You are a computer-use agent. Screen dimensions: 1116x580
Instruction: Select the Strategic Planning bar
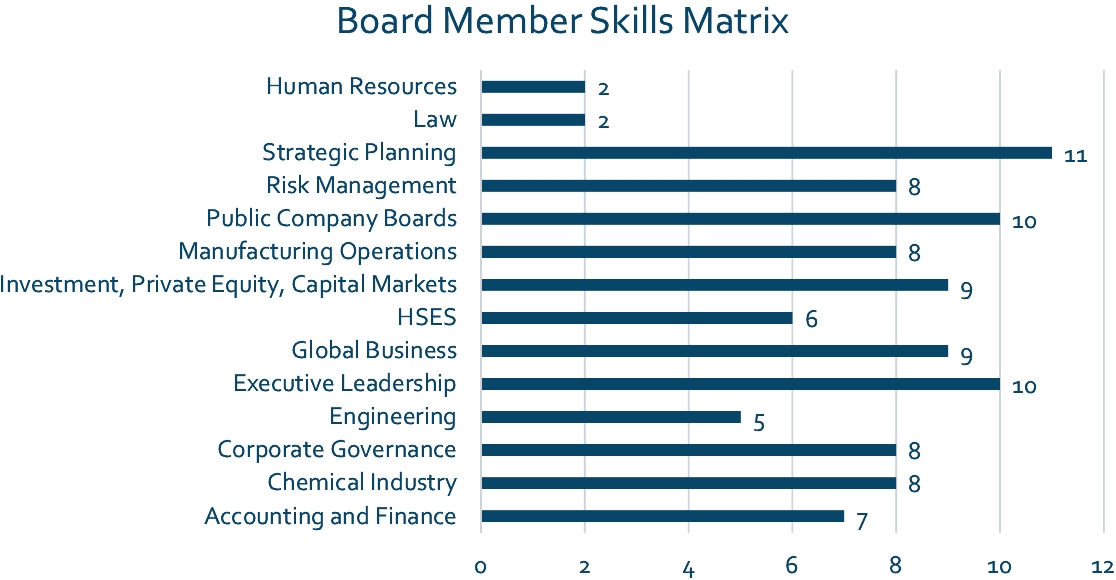(x=766, y=153)
